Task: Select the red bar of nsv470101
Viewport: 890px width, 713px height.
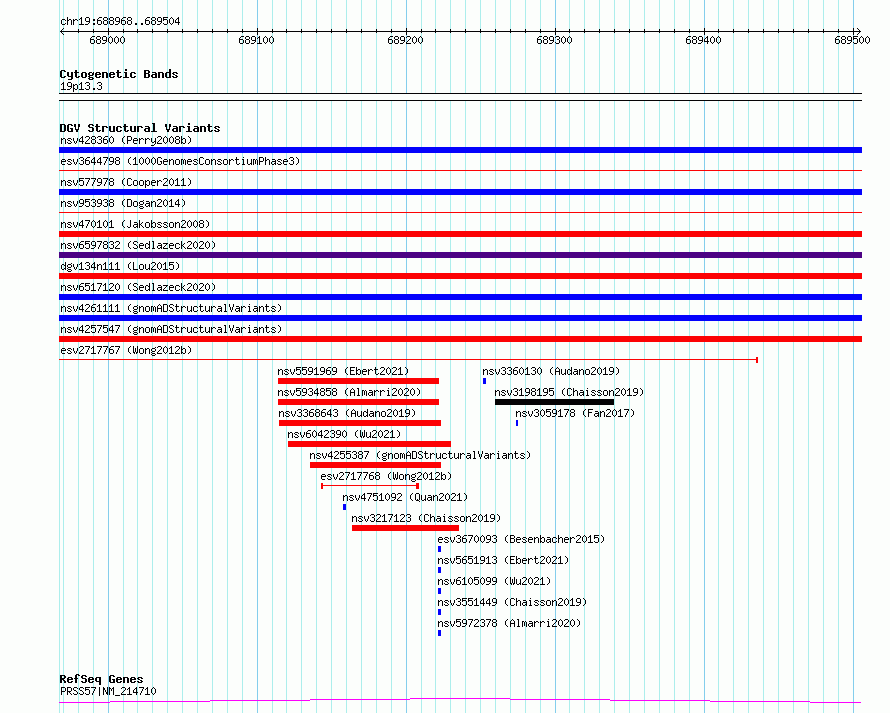Action: tap(460, 234)
